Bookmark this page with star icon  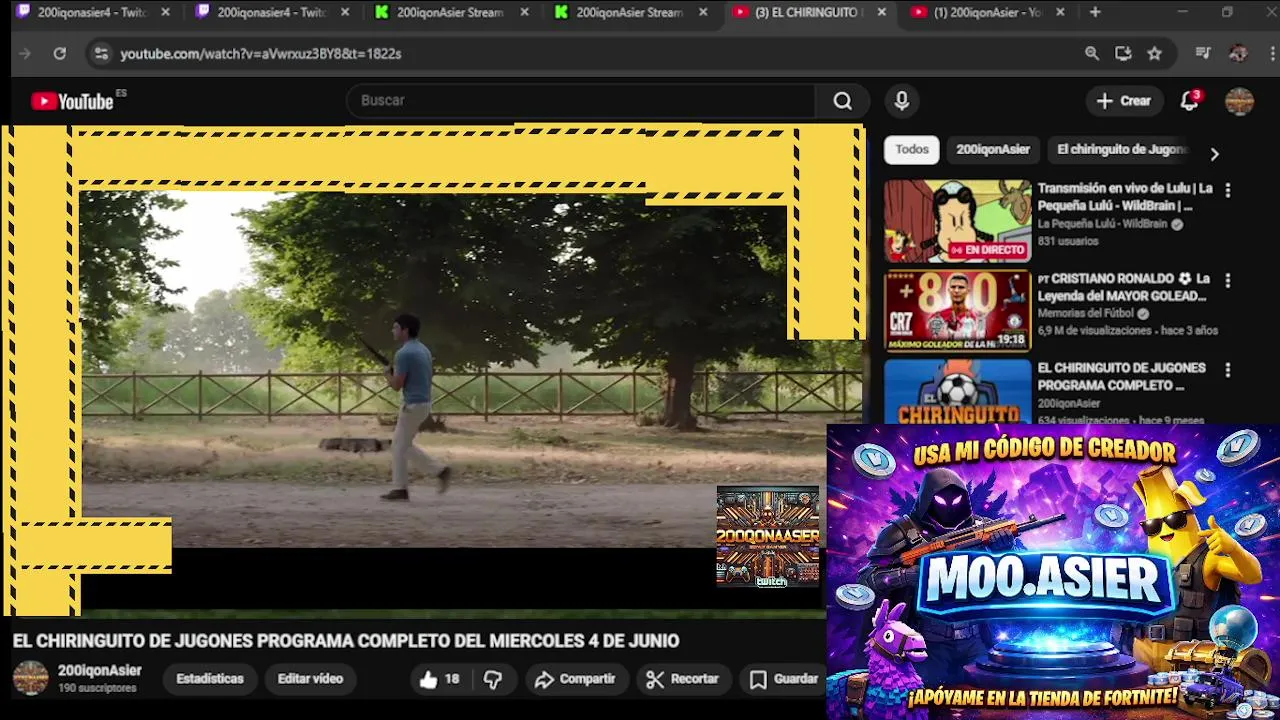click(x=1155, y=54)
